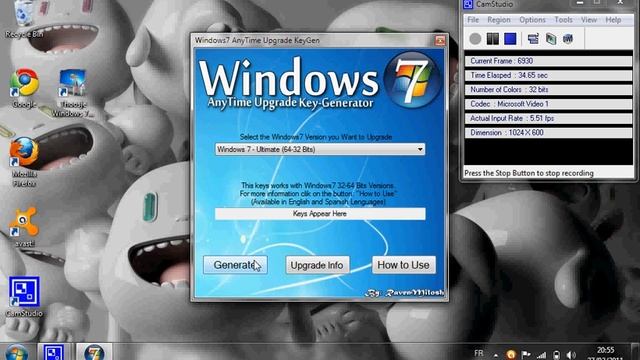
Task: Open the Windows Start menu
Action: tap(16, 353)
